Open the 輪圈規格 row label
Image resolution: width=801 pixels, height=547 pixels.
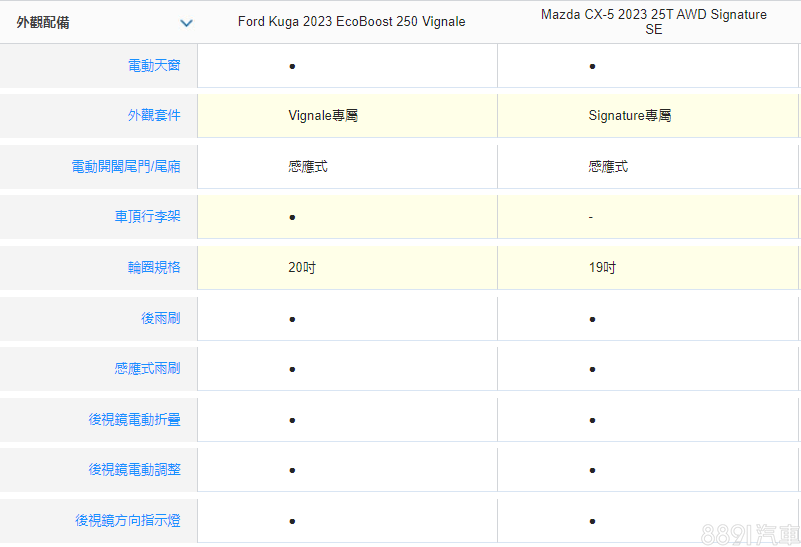pos(154,268)
